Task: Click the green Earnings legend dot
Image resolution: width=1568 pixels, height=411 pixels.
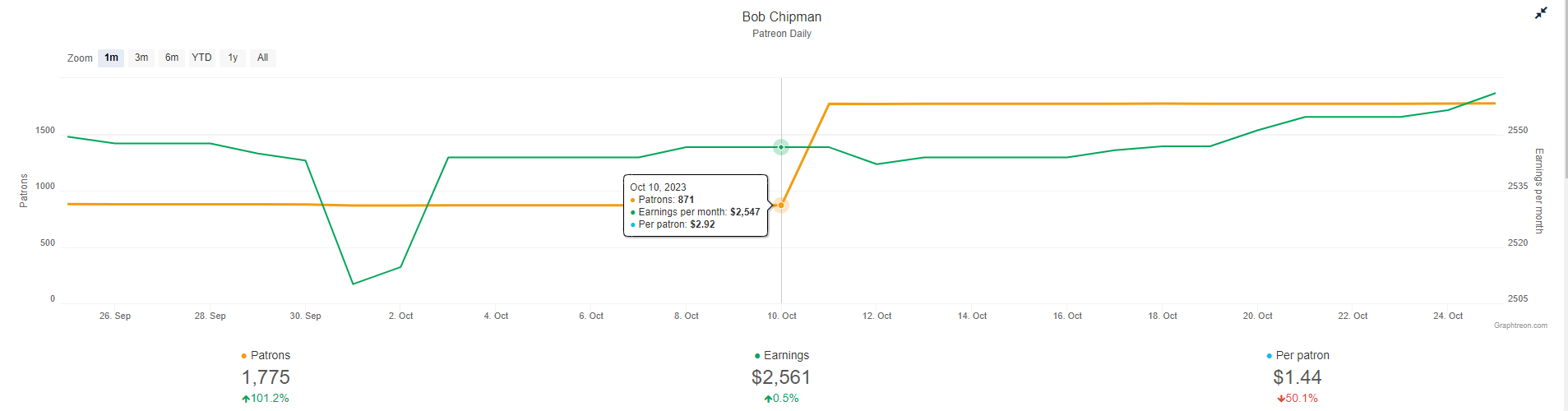Action: tap(757, 356)
